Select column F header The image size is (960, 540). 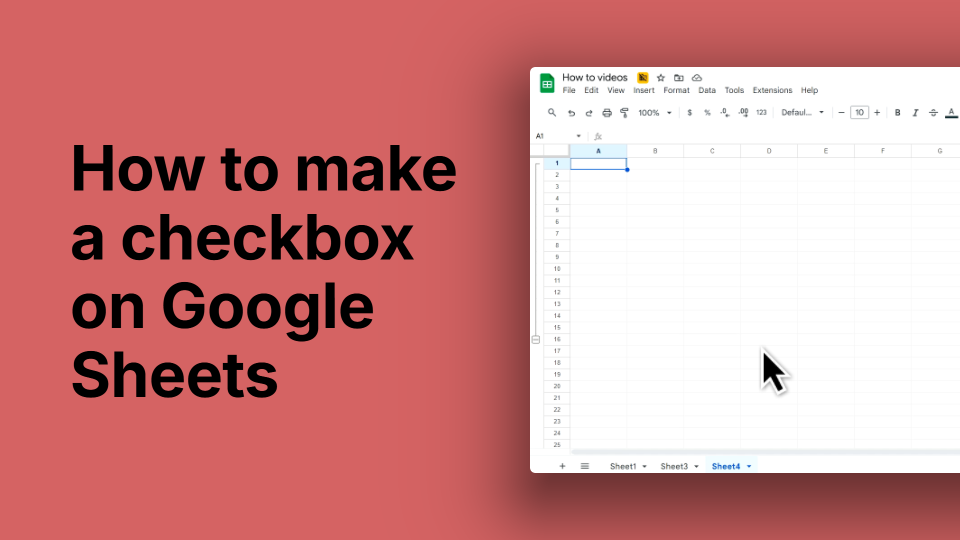(883, 151)
